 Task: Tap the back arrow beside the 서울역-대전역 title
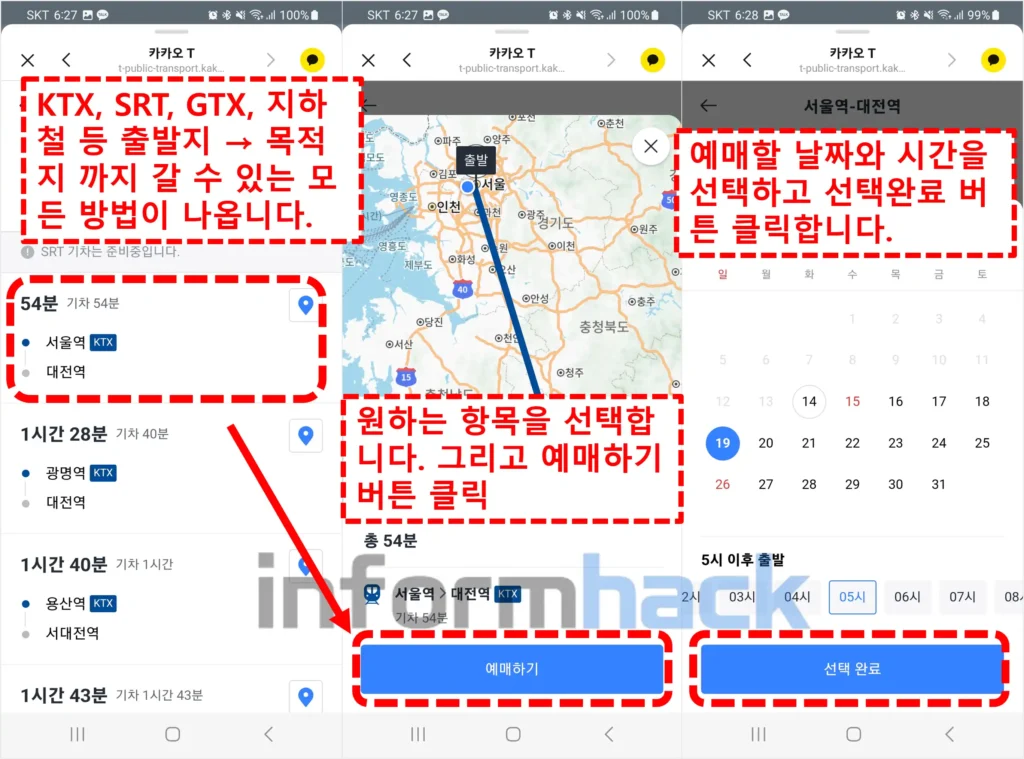click(709, 105)
